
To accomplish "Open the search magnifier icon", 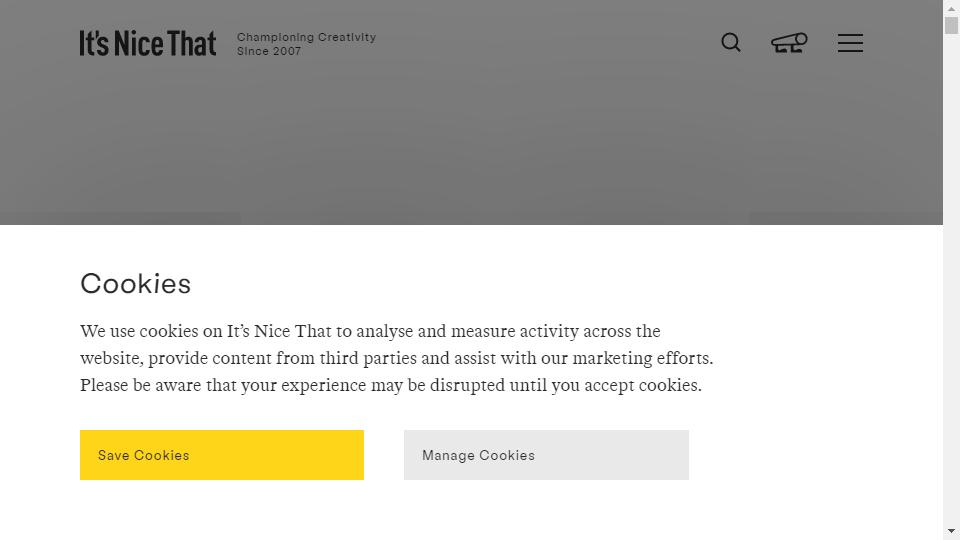I will point(730,43).
